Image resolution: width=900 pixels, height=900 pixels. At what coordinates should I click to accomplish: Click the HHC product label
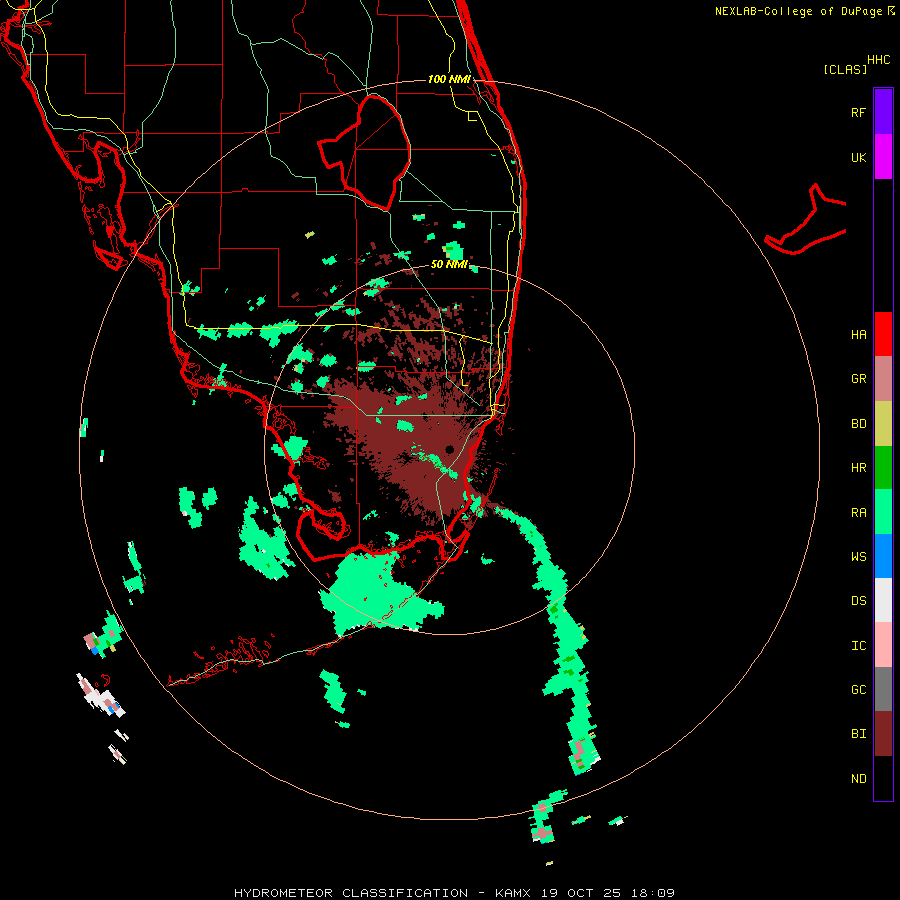878,60
